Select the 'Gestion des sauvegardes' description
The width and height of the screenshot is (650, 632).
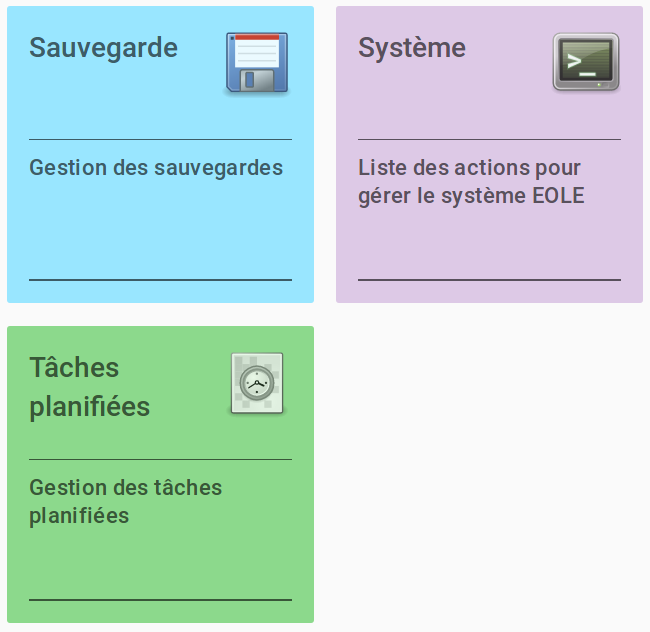coord(156,168)
